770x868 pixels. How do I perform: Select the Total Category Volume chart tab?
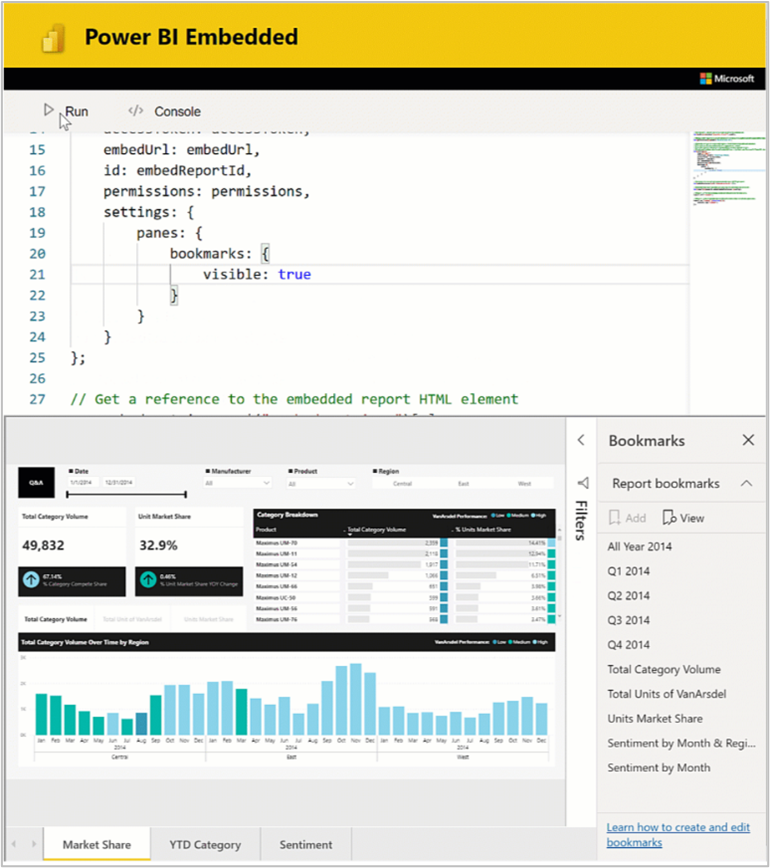55,619
